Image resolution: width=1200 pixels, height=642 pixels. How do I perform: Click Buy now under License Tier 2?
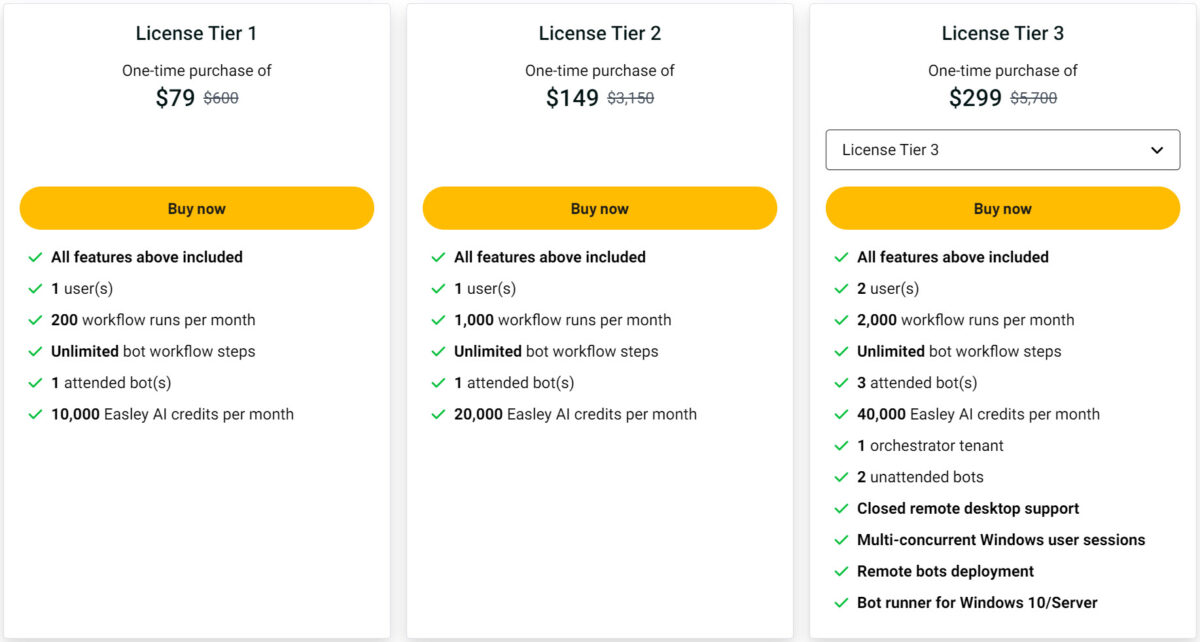pyautogui.click(x=599, y=208)
